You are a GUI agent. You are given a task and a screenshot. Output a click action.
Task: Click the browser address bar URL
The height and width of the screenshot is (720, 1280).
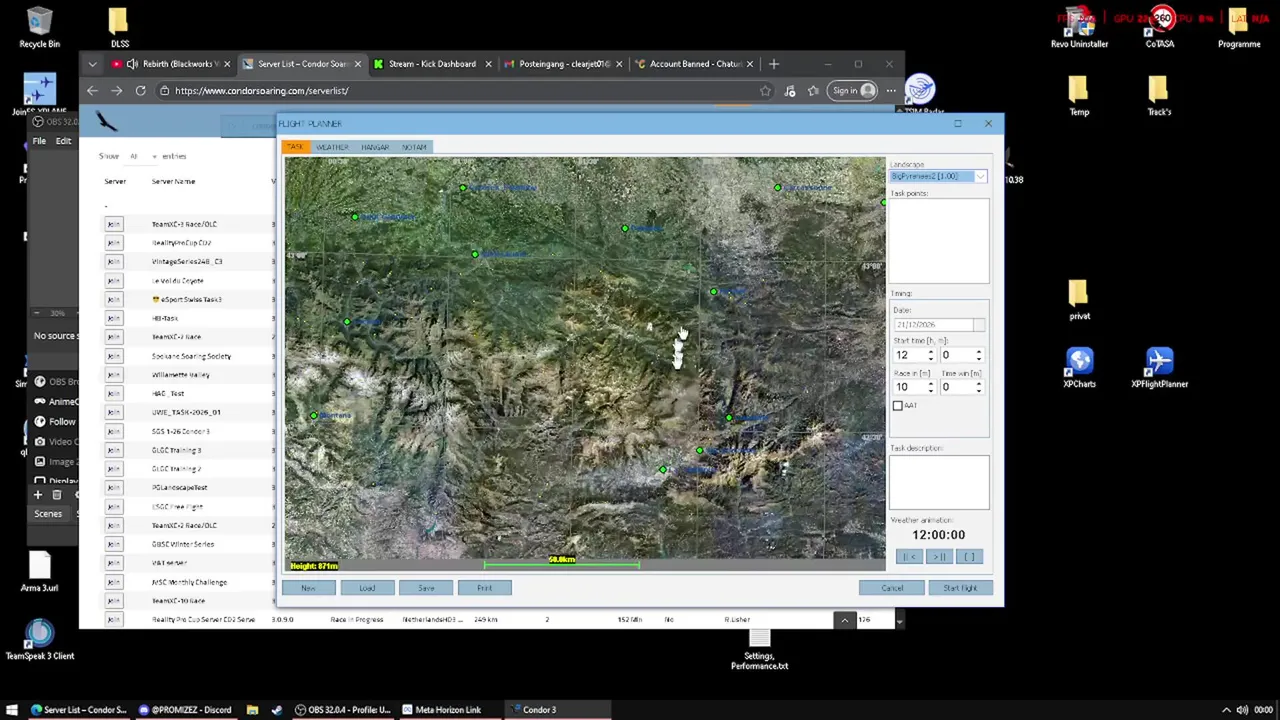pyautogui.click(x=262, y=91)
